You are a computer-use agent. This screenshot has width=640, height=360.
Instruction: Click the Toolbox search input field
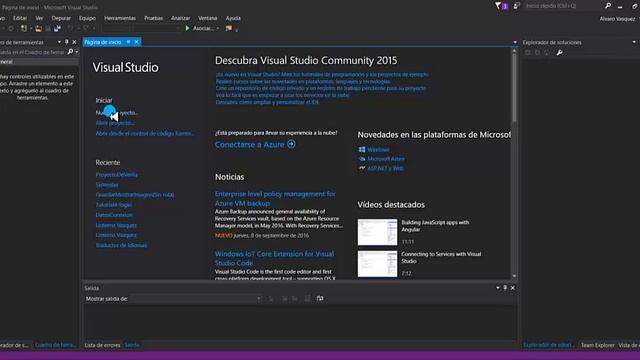[33, 52]
